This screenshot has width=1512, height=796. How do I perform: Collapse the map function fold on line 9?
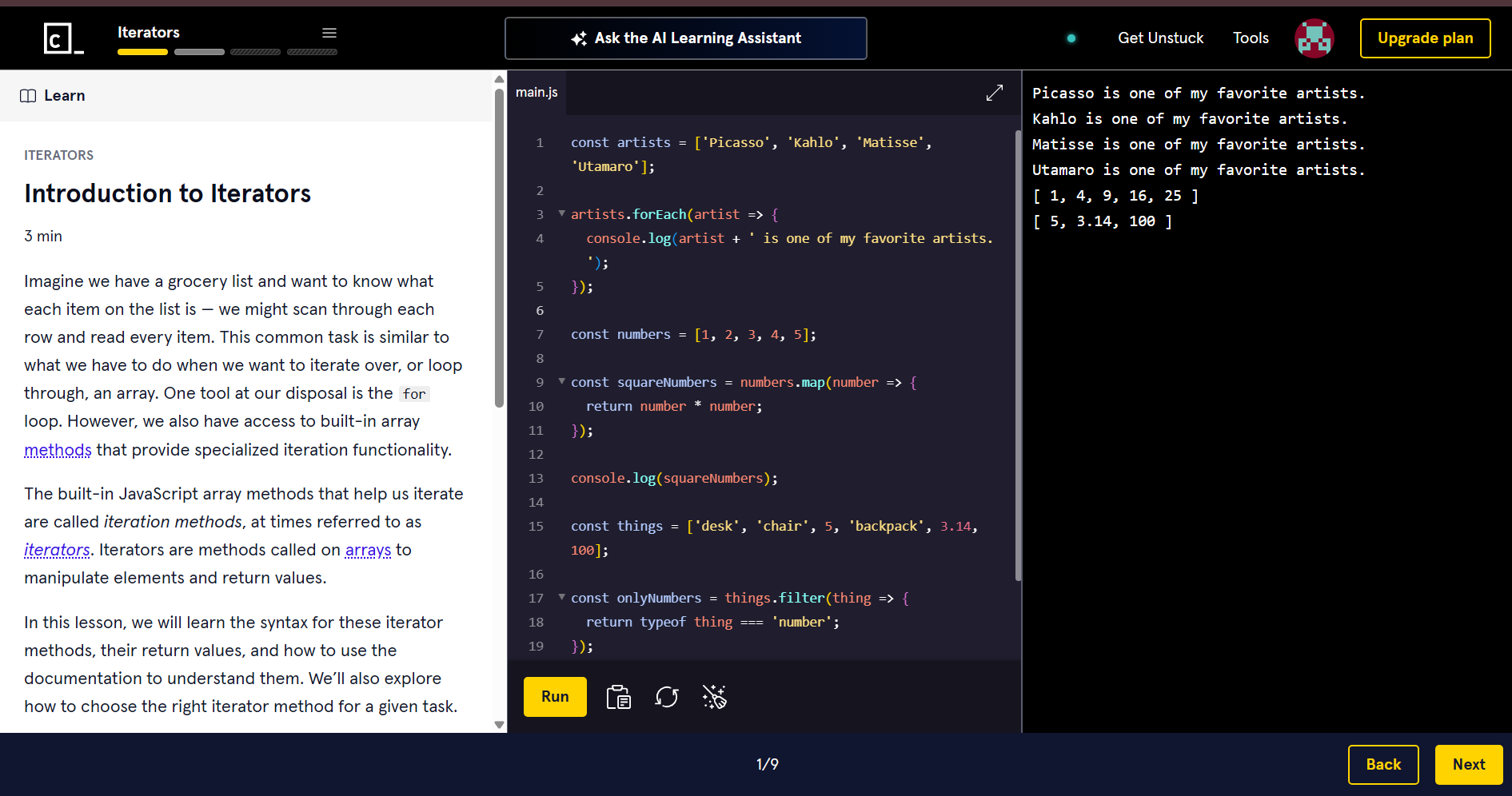[561, 381]
